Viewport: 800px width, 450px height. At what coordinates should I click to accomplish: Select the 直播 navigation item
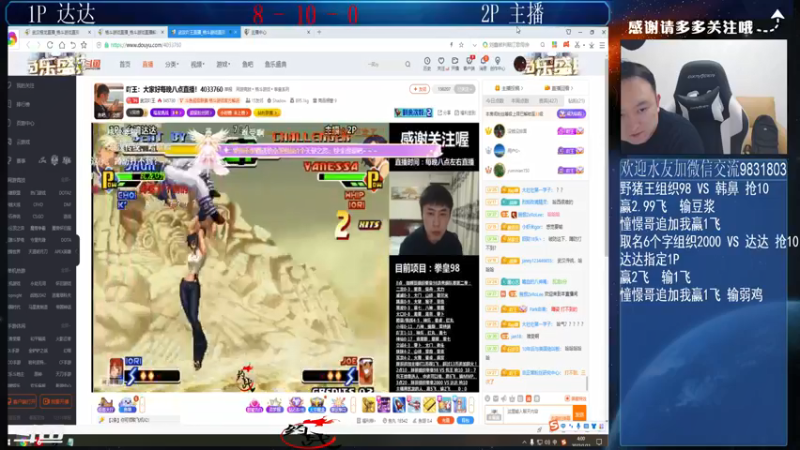click(147, 64)
